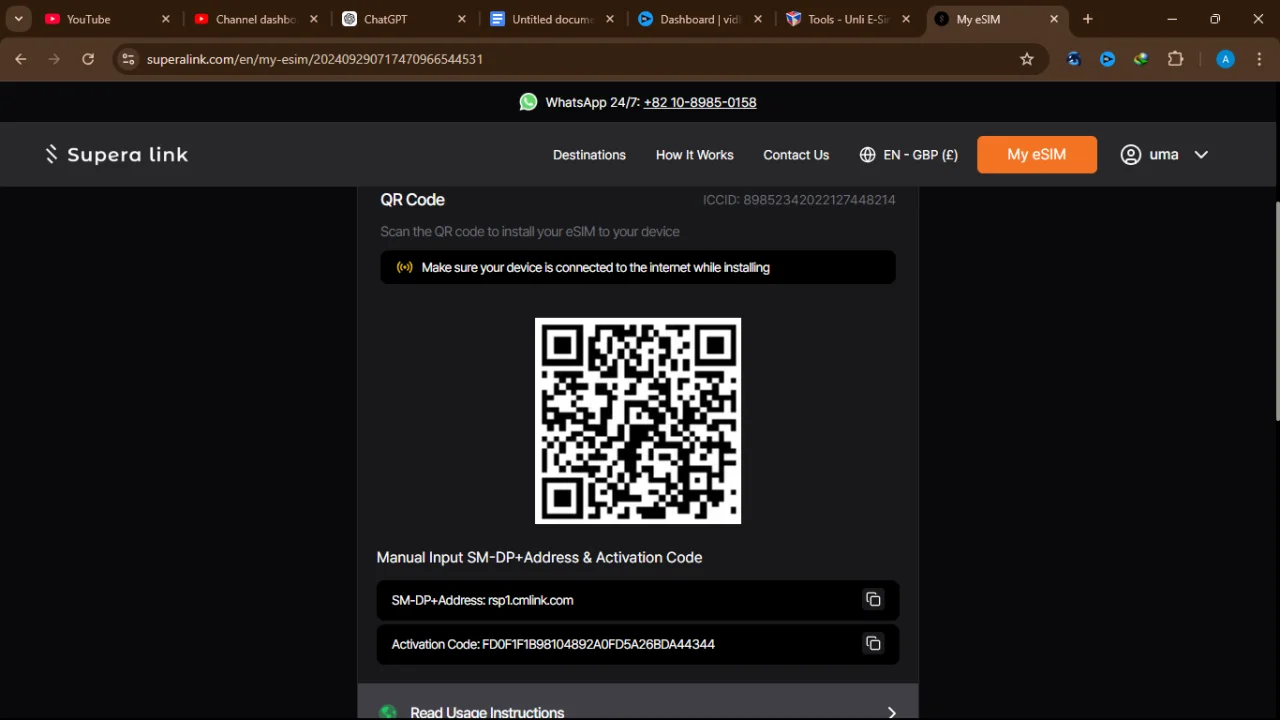Close the YouTube tab
This screenshot has width=1280, height=720.
(x=166, y=19)
